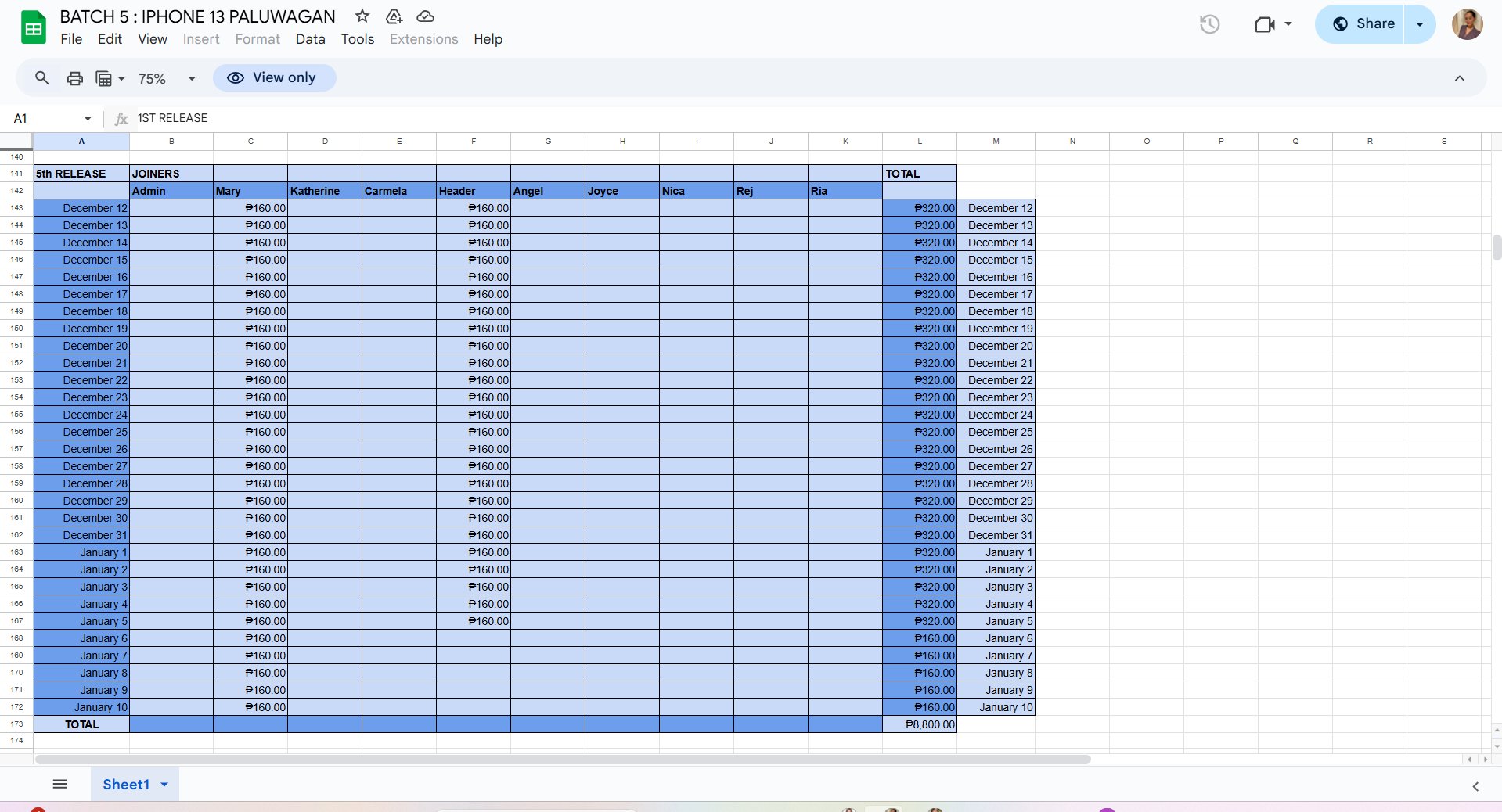The height and width of the screenshot is (812, 1502).
Task: Open version history clock icon
Action: pos(1209,24)
